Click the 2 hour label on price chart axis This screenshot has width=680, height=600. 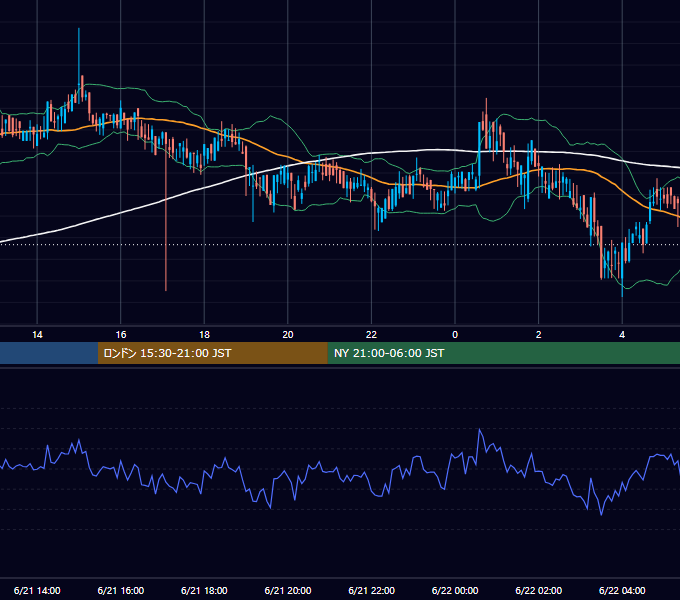[539, 335]
